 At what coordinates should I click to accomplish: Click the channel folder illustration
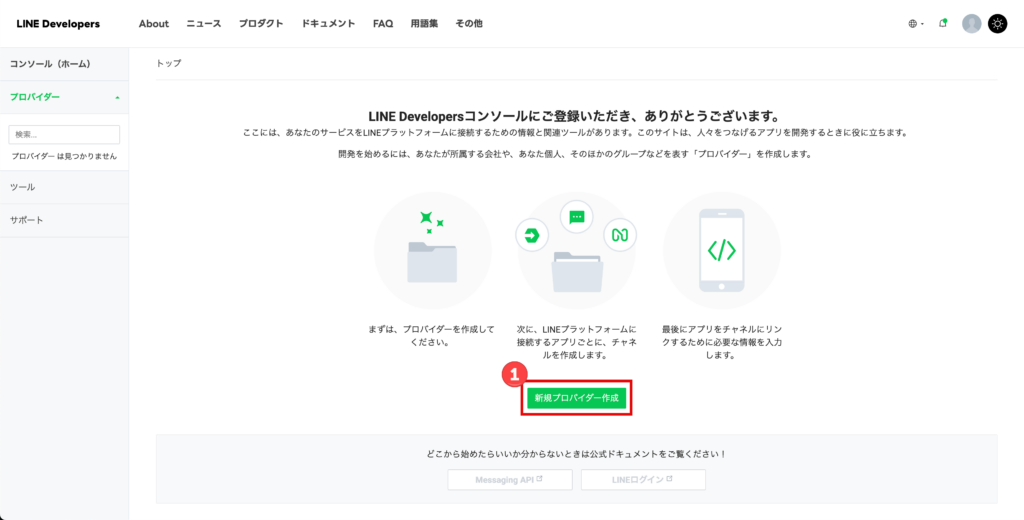click(576, 250)
